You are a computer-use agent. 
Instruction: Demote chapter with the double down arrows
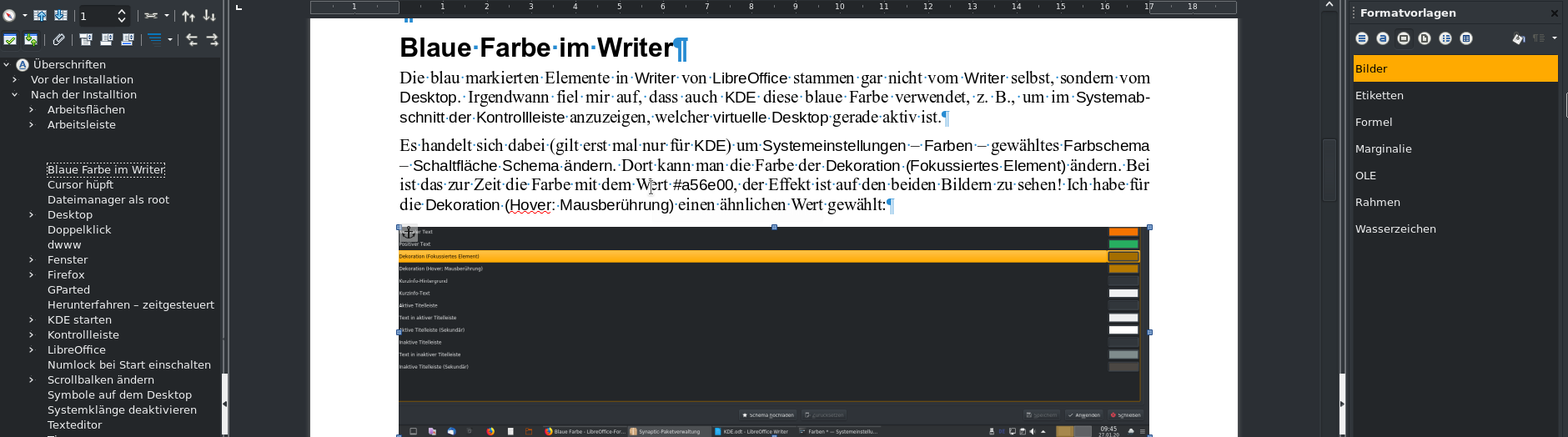point(209,16)
